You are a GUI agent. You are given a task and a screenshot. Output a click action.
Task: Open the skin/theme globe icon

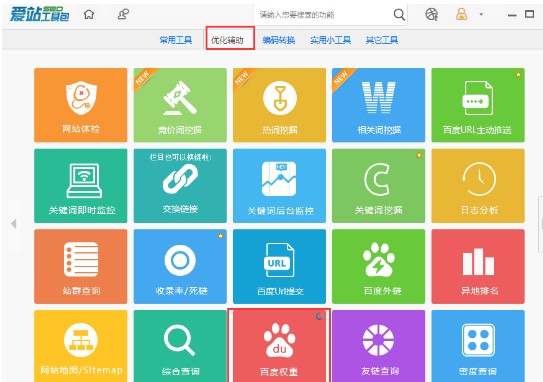tap(431, 14)
